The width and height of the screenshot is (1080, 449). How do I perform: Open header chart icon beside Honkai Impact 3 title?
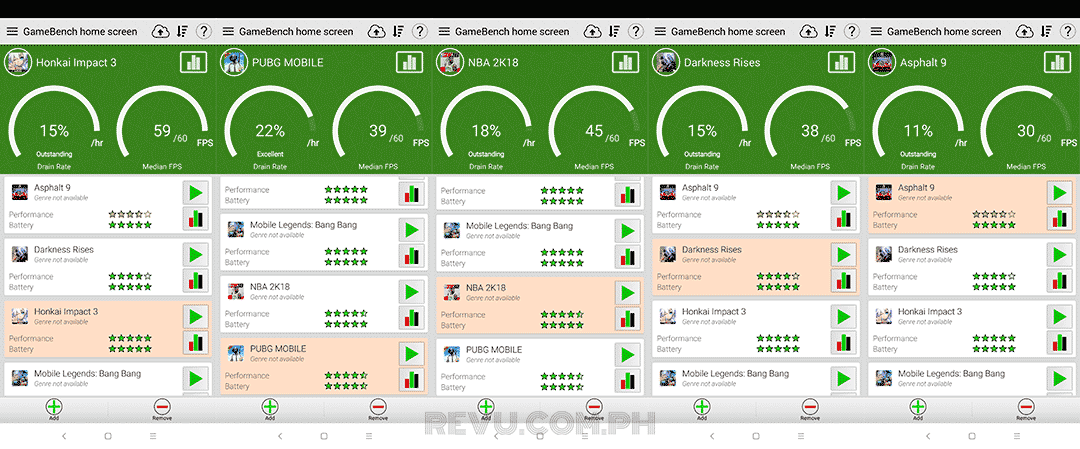tap(194, 62)
